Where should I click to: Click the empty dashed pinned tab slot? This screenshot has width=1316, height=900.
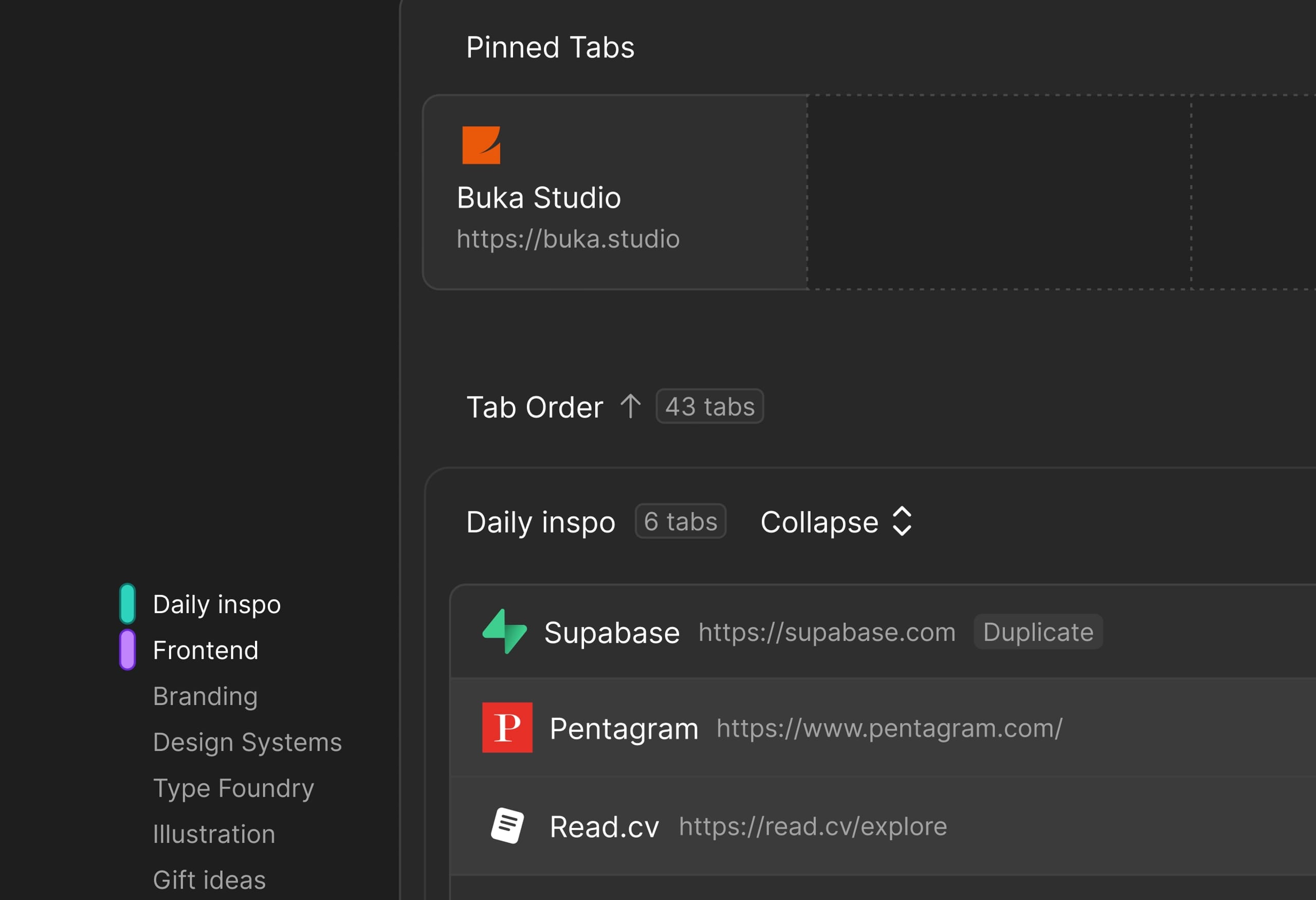click(x=999, y=192)
